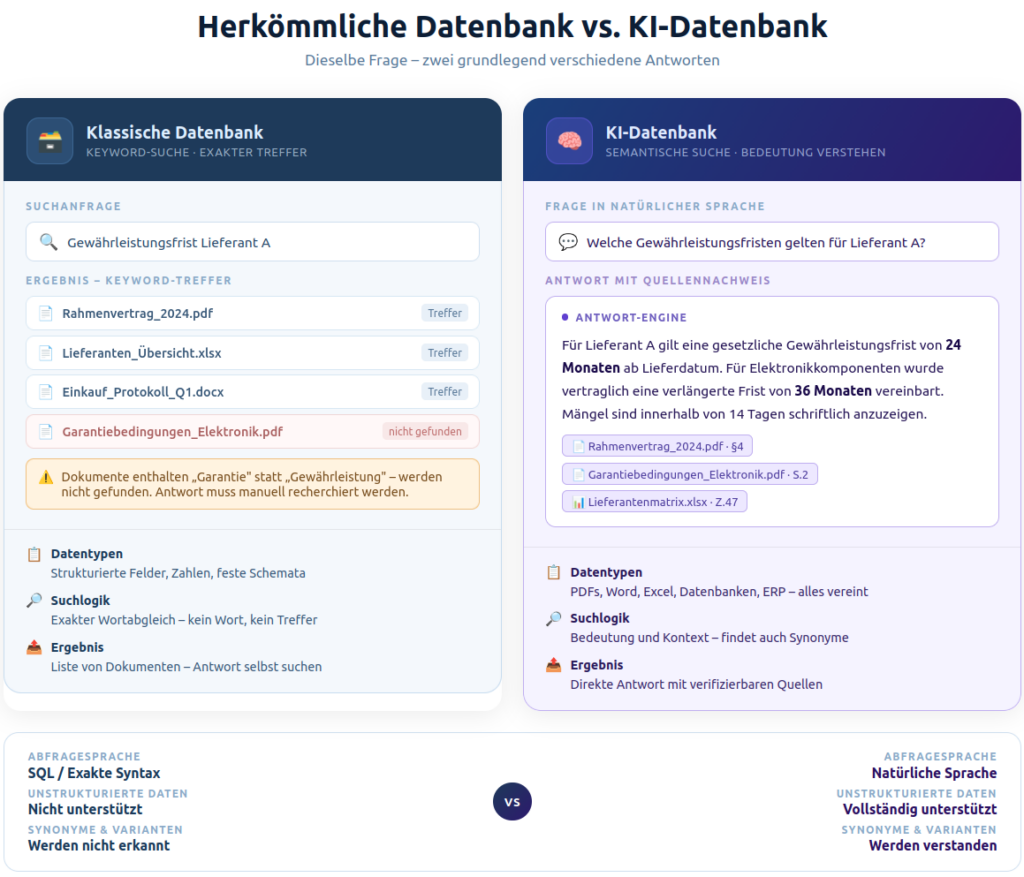Viewport: 1024px width, 877px height.
Task: Click the file icon beside Einkauf_Protokoll_Q1.docx
Action: [x=46, y=392]
